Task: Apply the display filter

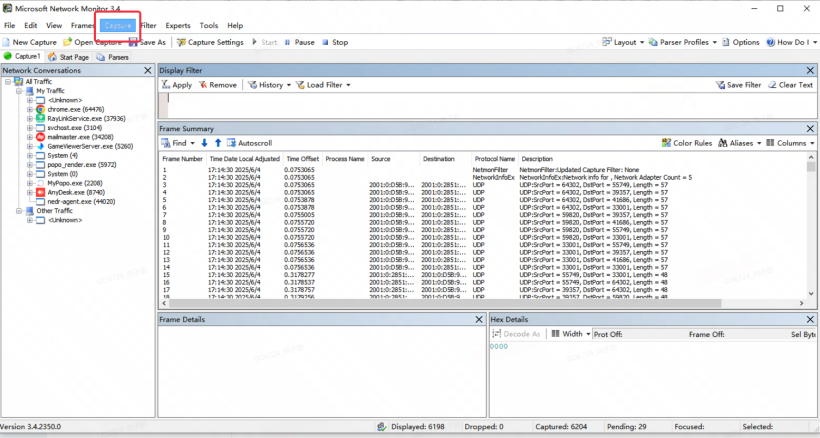Action: point(177,85)
